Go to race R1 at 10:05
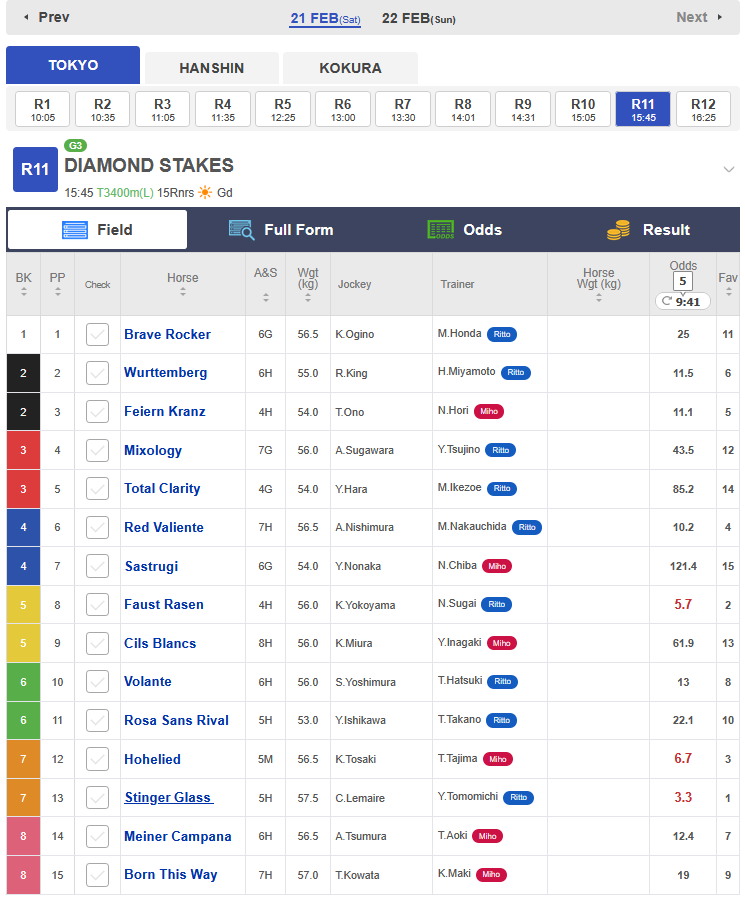The image size is (745, 901). tap(43, 109)
